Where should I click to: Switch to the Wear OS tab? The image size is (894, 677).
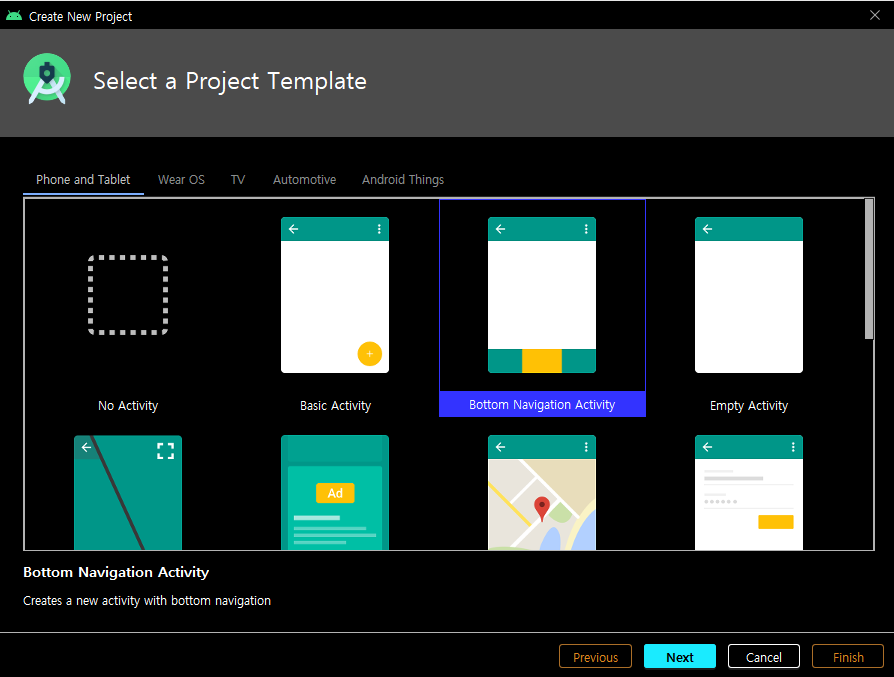click(x=181, y=180)
